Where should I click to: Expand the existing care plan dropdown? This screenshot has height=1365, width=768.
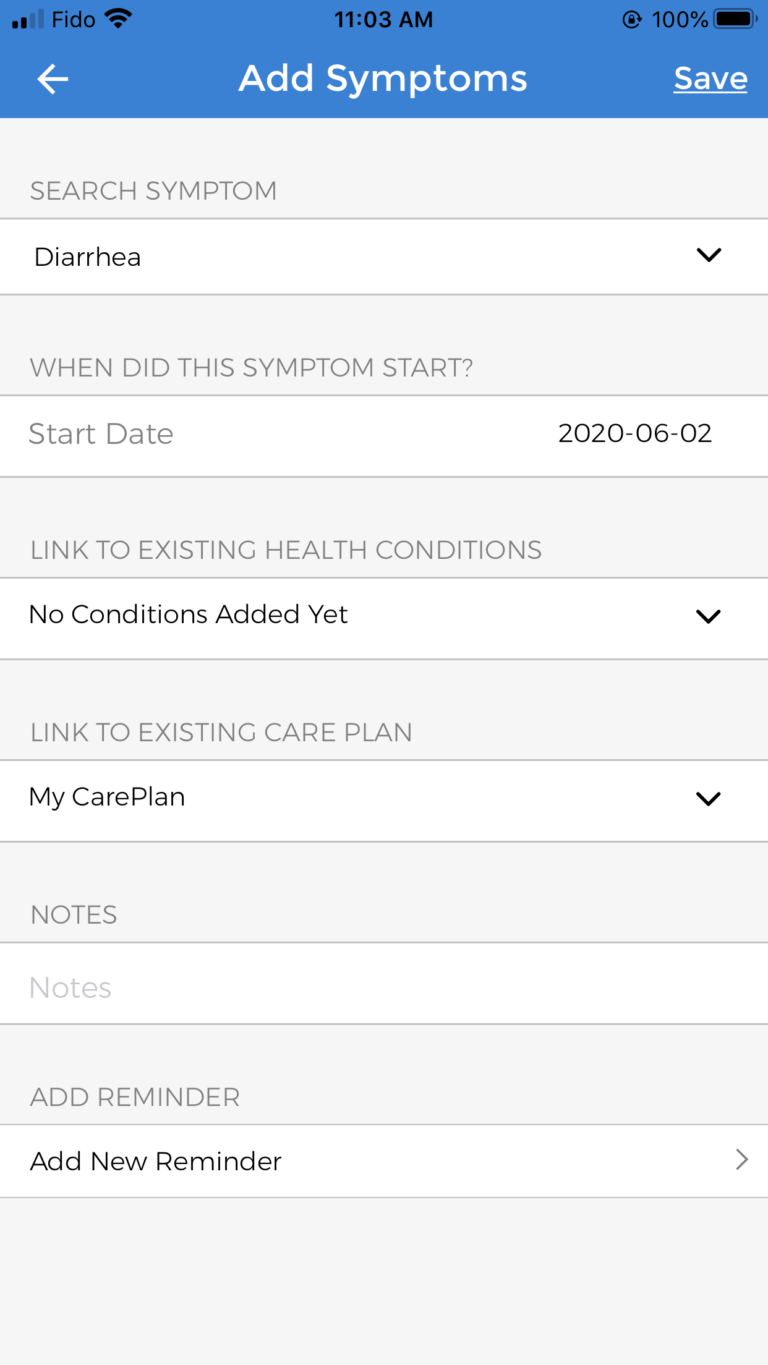pos(384,798)
